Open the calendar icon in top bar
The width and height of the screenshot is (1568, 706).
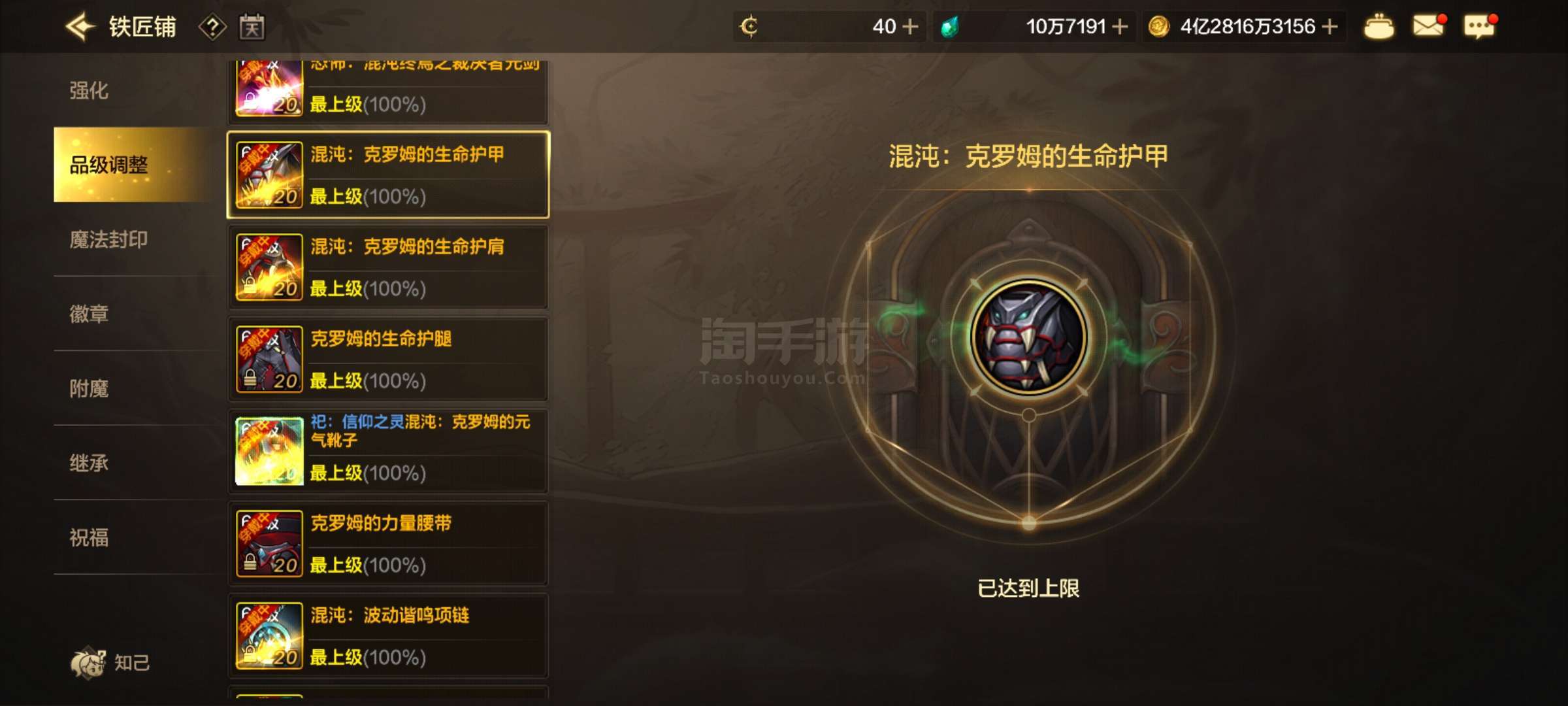252,27
